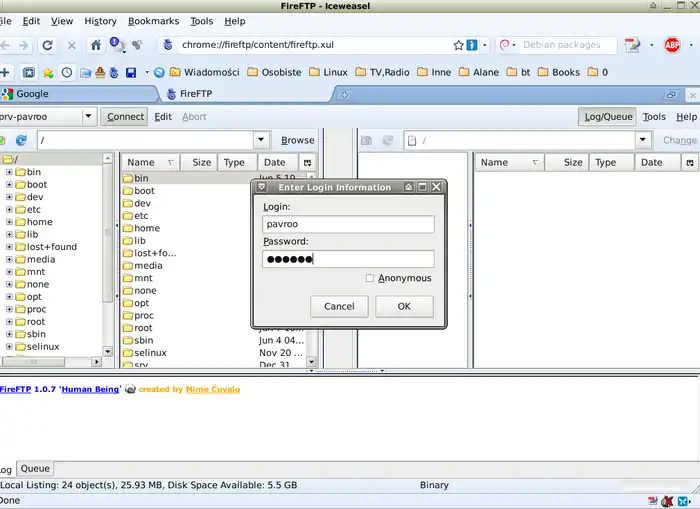Open the local path dropdown arrow
Screen dimensions: 700x509
coord(261,141)
